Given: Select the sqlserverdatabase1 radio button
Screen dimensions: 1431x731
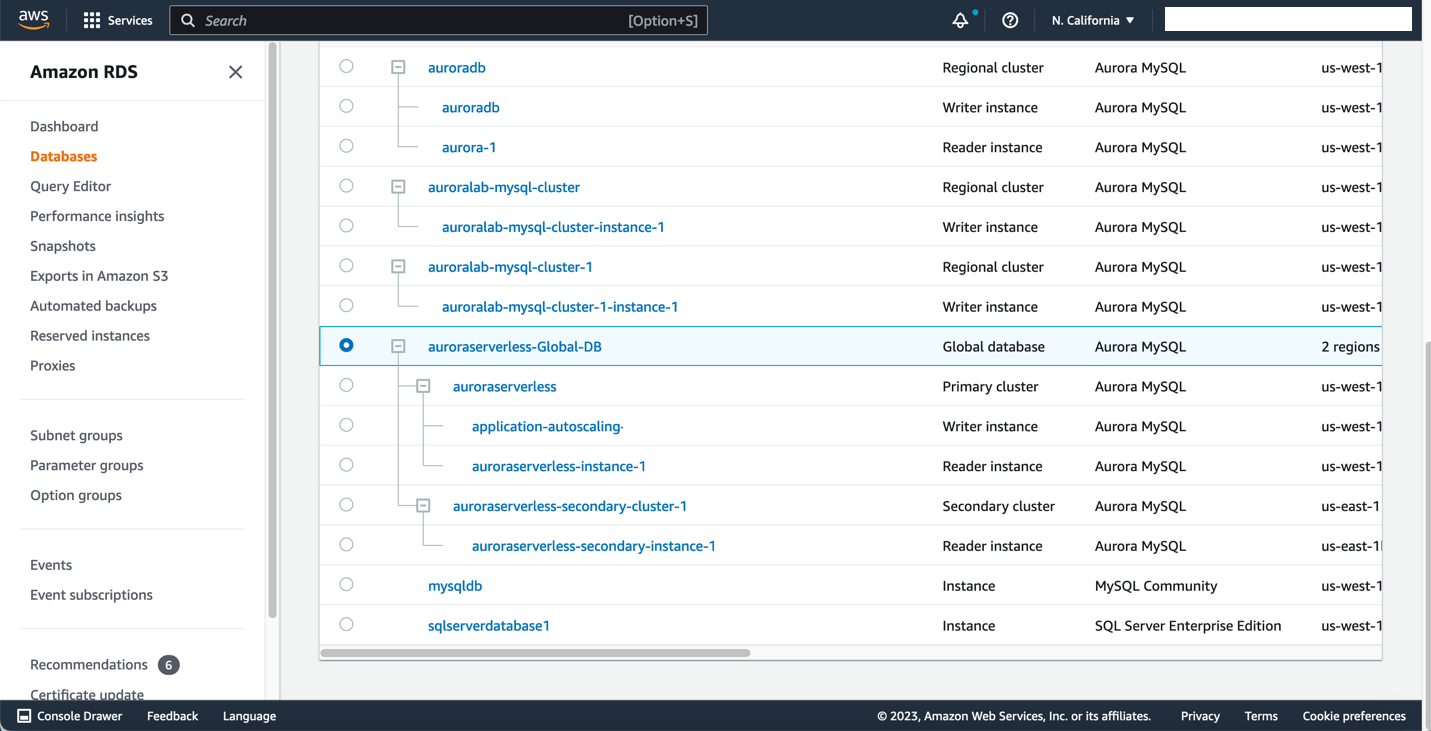Looking at the screenshot, I should click(346, 624).
